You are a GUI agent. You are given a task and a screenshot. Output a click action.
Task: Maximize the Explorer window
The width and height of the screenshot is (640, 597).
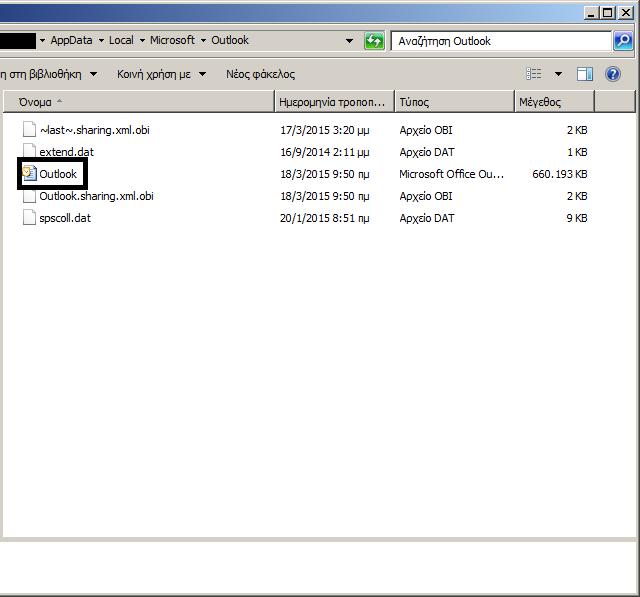(607, 13)
